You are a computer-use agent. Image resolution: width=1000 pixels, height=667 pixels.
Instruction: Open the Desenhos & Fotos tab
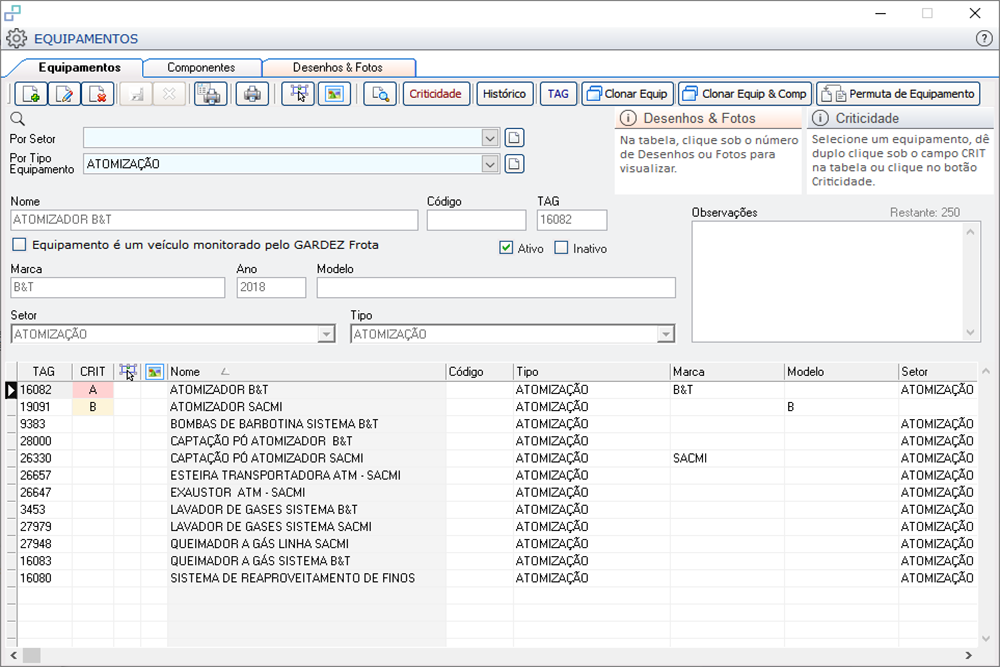click(x=337, y=68)
